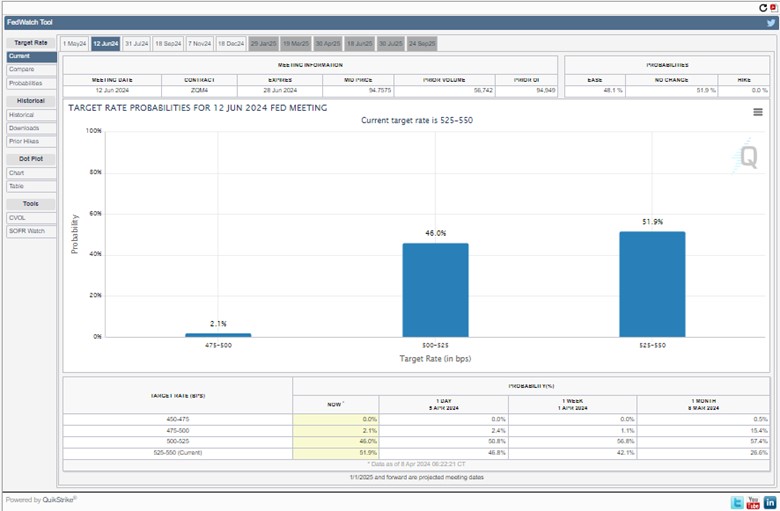
Task: Switch to the 18 Sep24 tab
Action: tap(168, 44)
